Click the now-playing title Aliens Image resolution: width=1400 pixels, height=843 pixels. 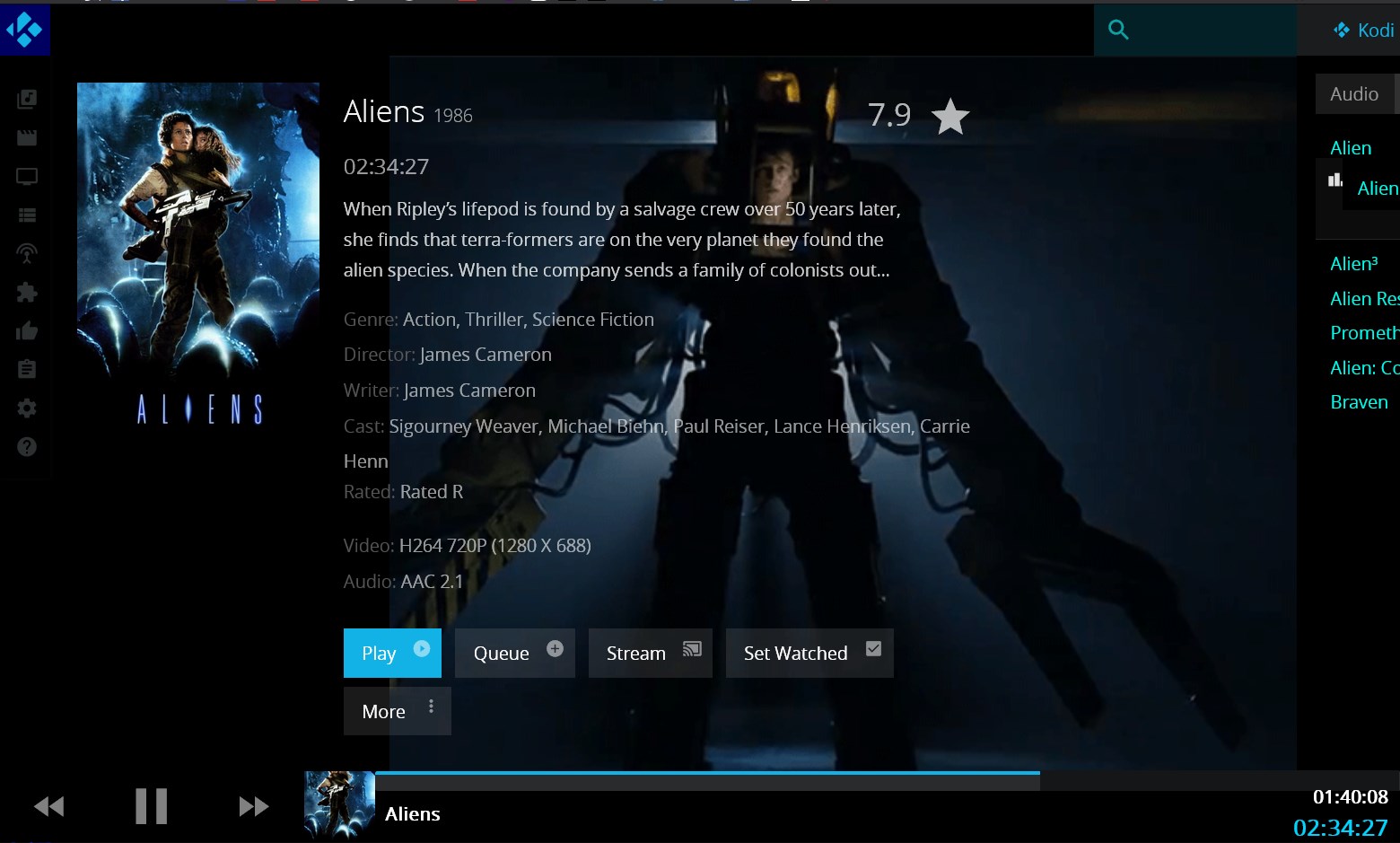click(413, 813)
